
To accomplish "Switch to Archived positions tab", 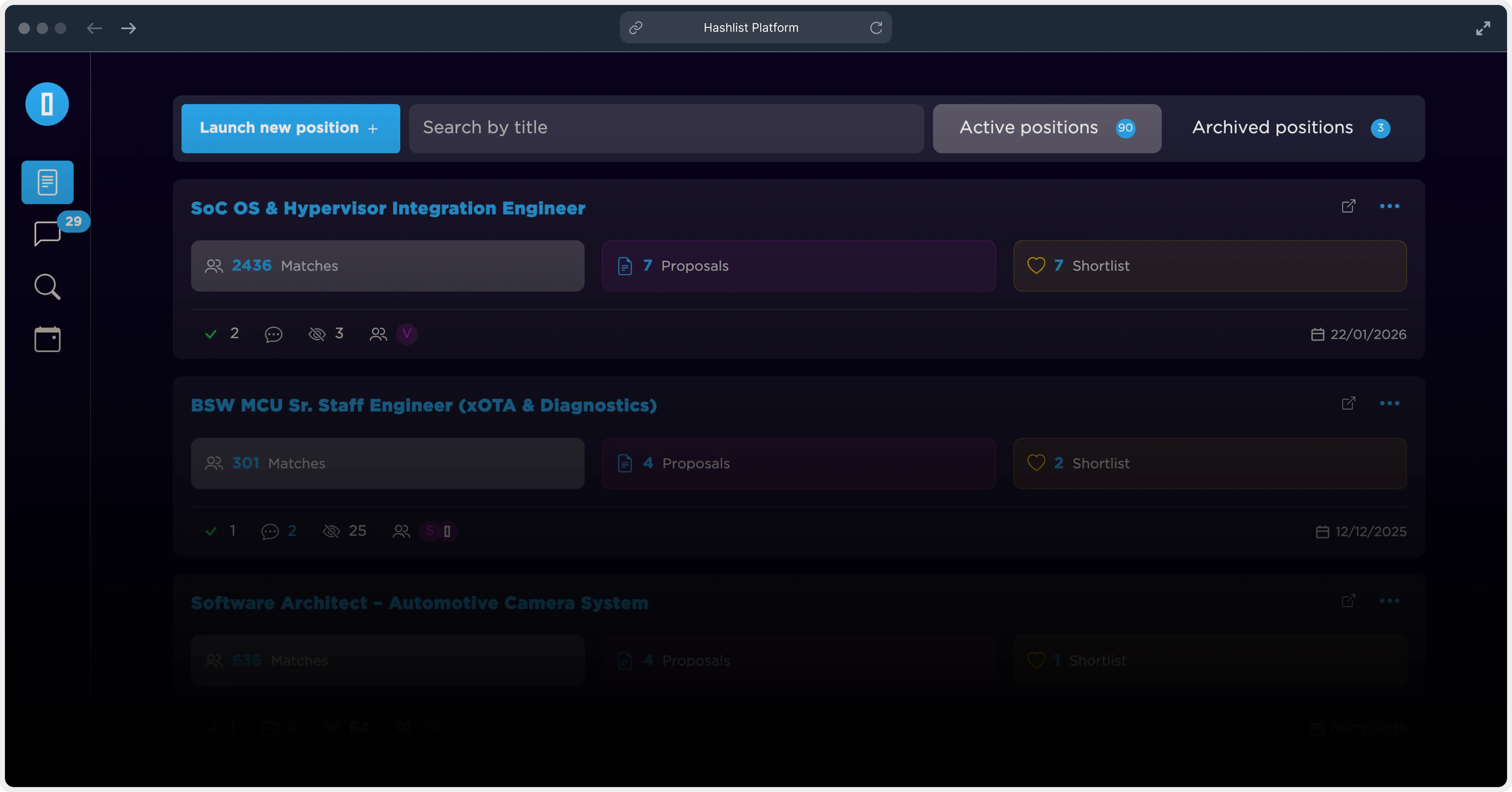I will coord(1291,128).
